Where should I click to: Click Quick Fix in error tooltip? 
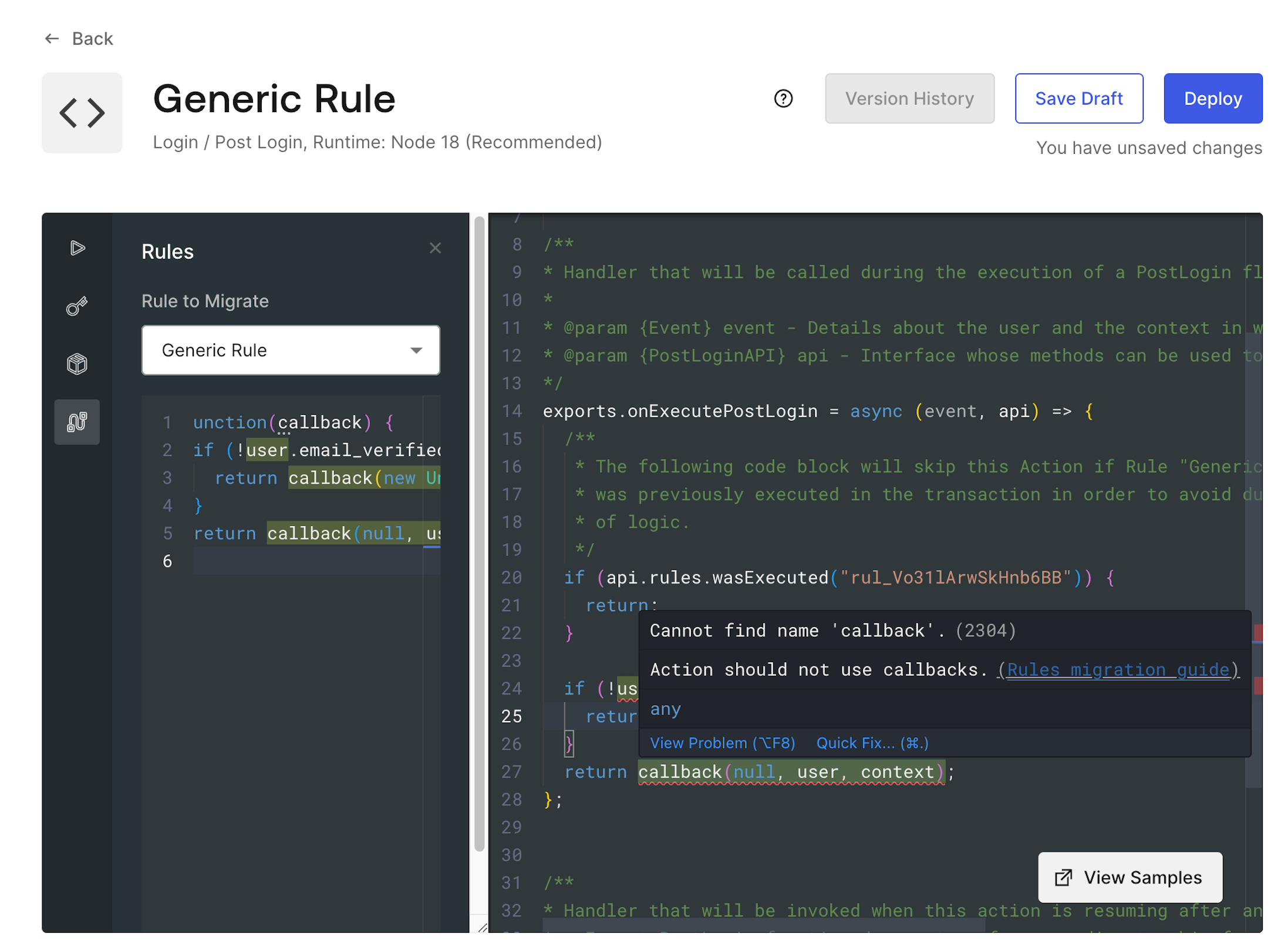[872, 743]
